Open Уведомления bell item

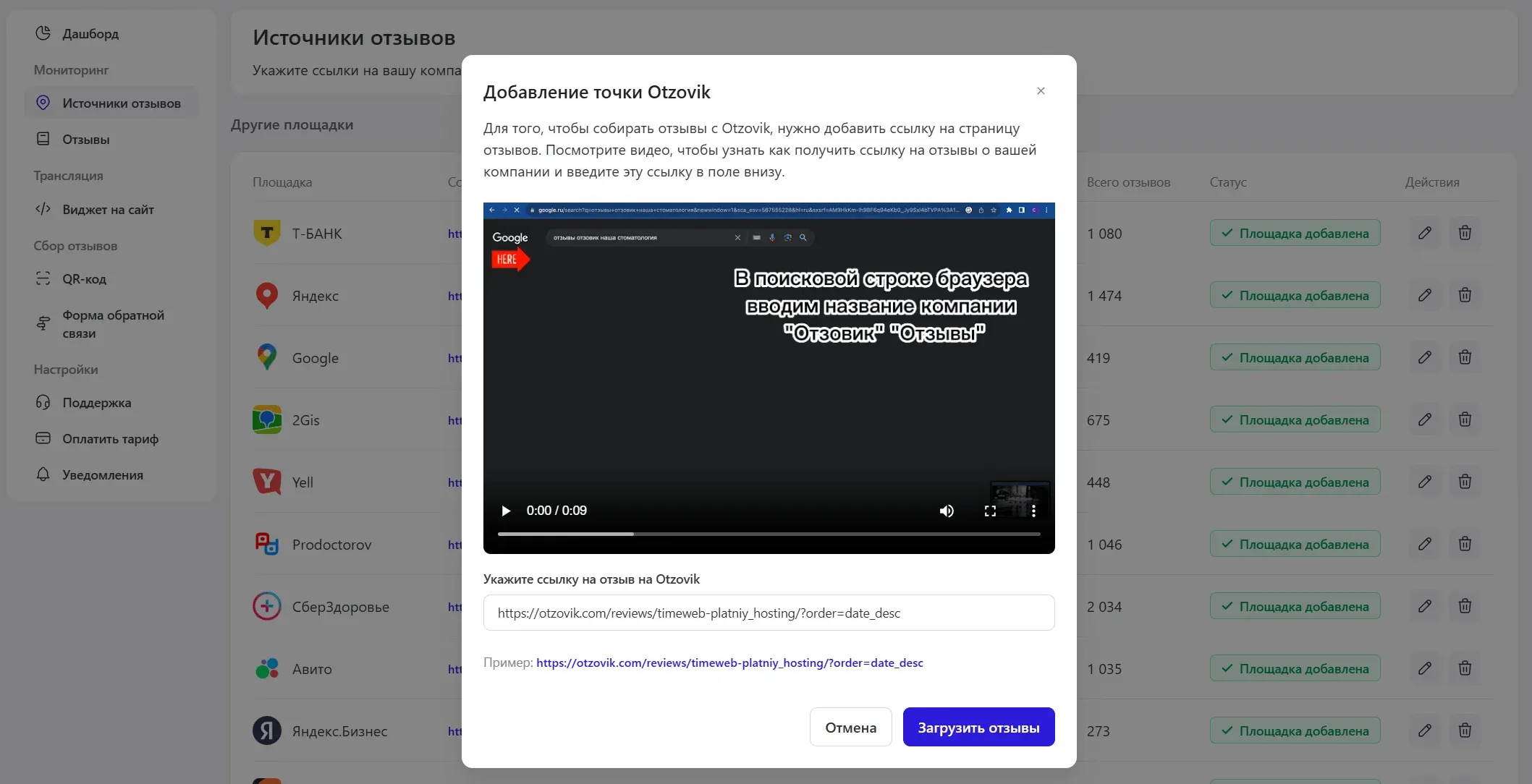pos(102,474)
